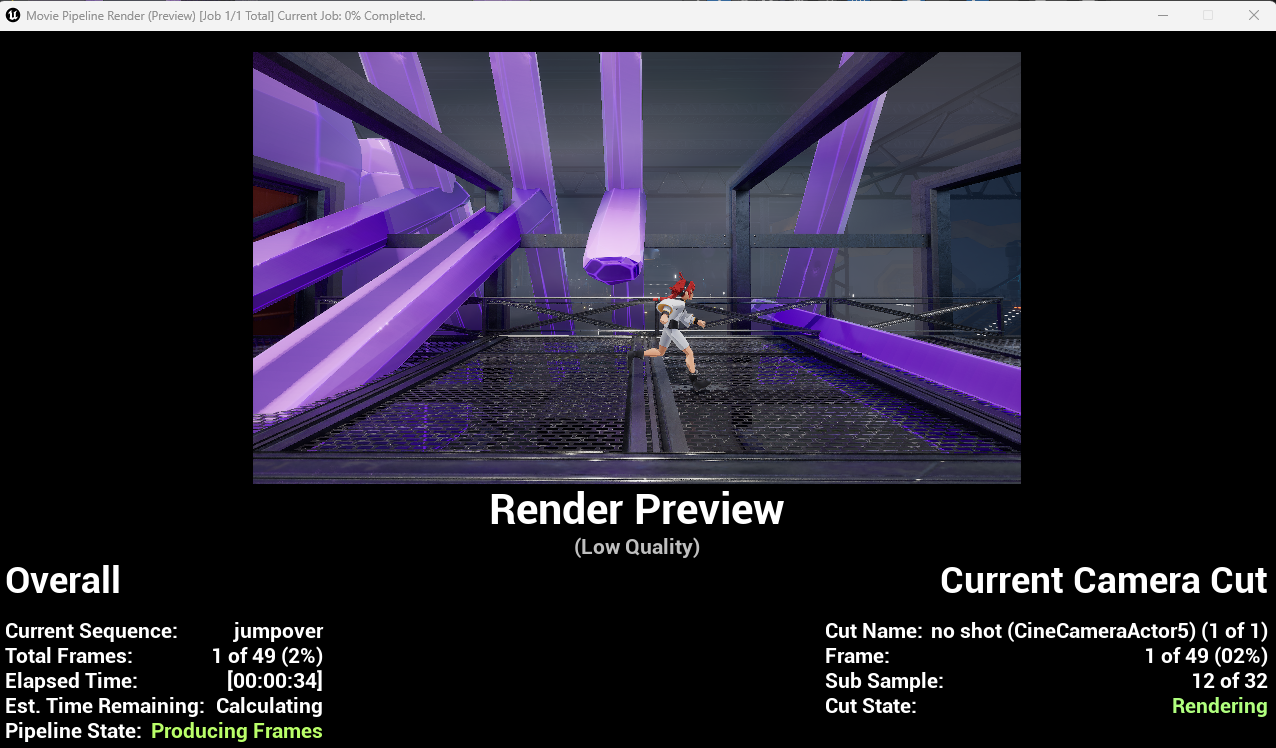Close the Movie Pipeline Render window
Screen dimensions: 1276x748
(1253, 15)
